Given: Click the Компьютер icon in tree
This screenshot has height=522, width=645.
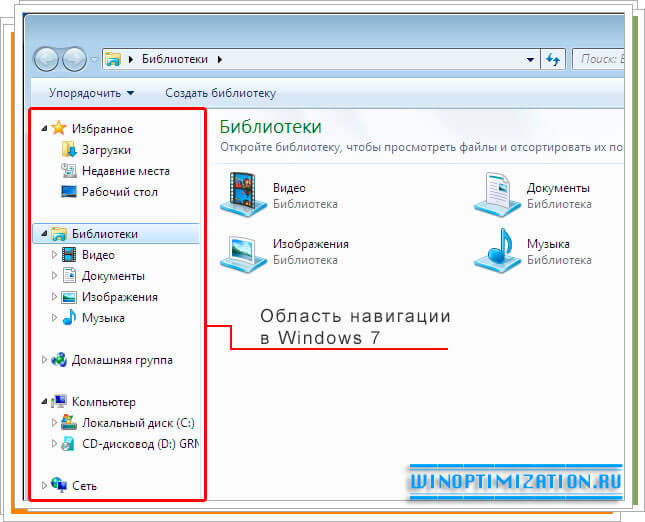Looking at the screenshot, I should [x=59, y=401].
